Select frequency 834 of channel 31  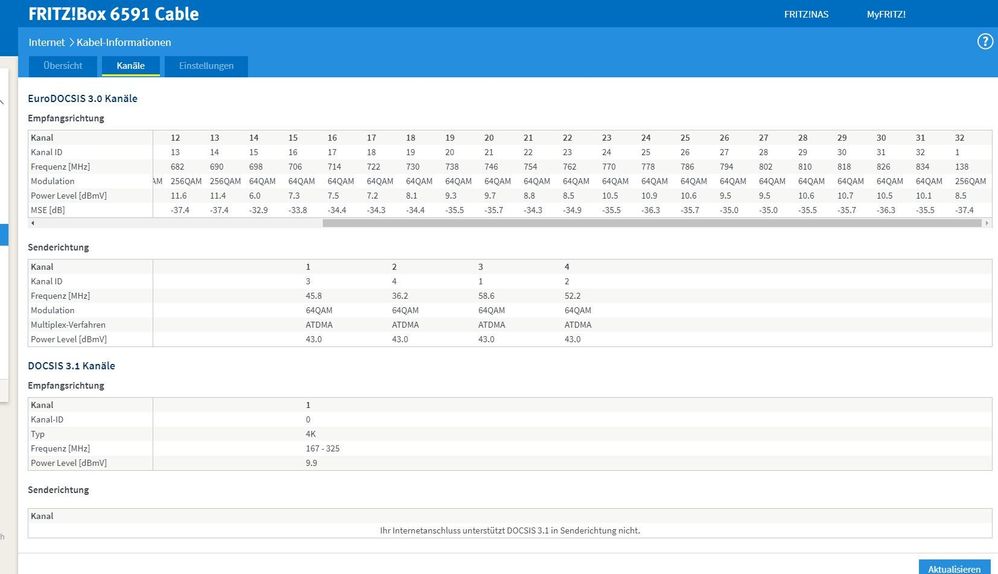point(922,167)
